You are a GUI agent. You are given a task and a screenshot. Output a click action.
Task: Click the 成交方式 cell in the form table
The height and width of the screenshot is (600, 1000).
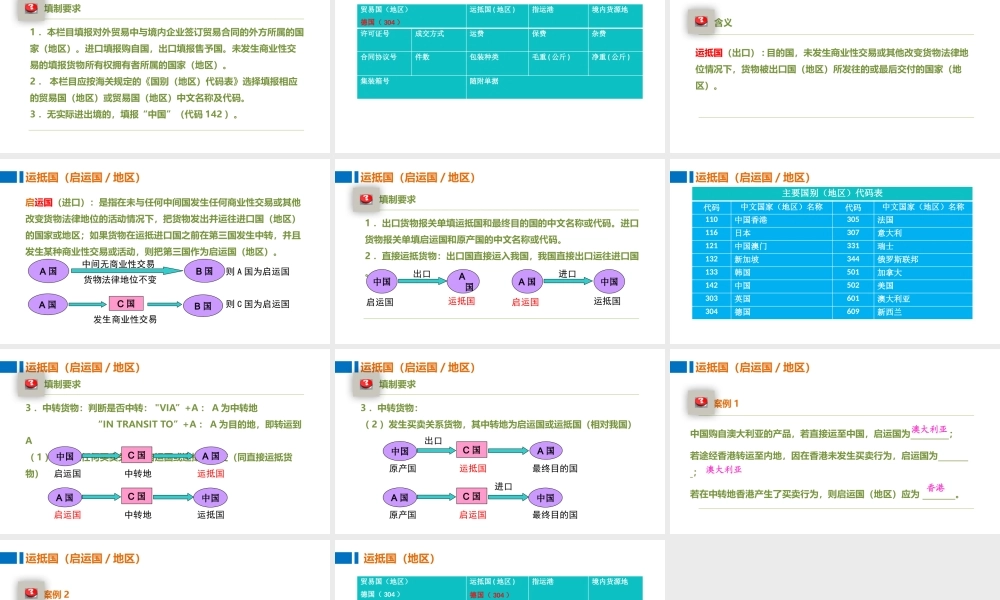pos(439,39)
